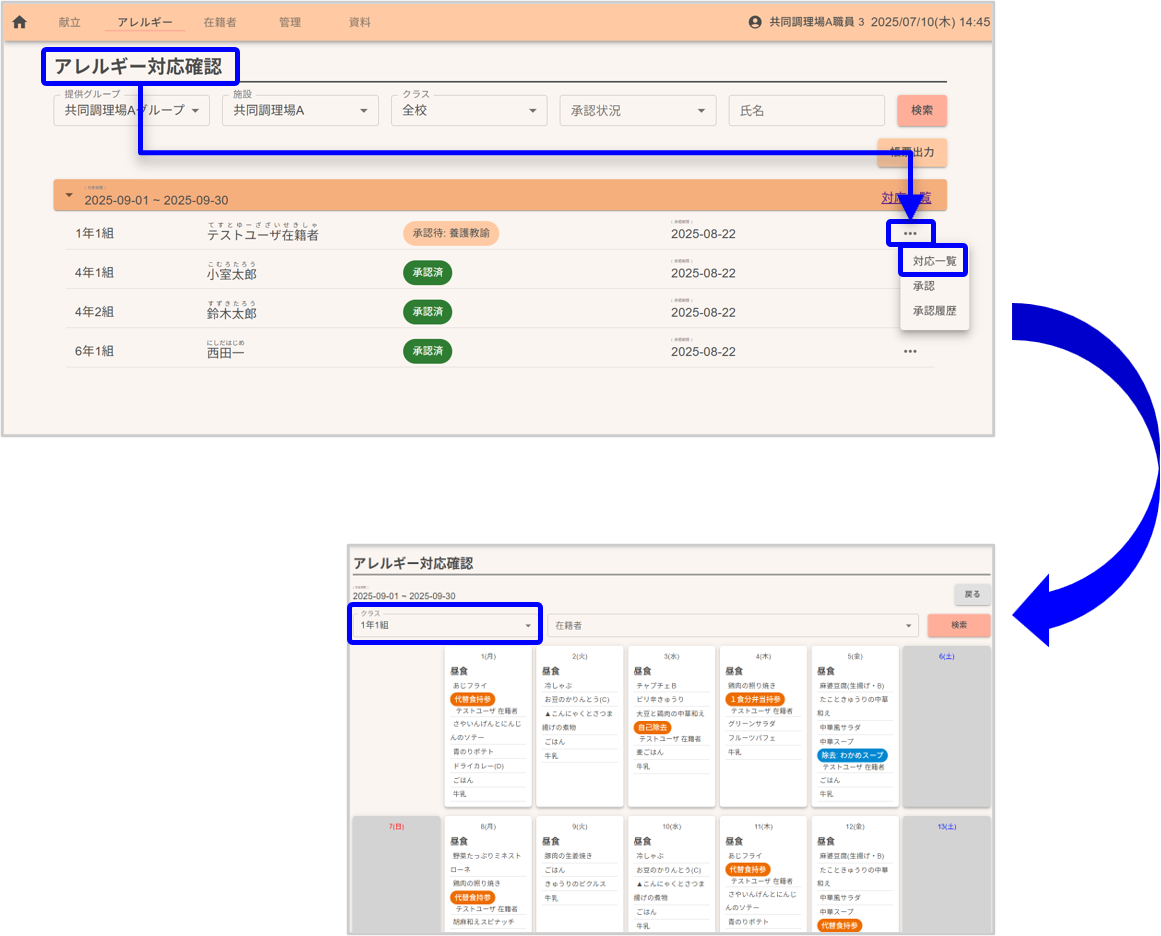The width and height of the screenshot is (1161, 936).
Task: Open three-dot menu for 1年1組 row
Action: tap(910, 233)
